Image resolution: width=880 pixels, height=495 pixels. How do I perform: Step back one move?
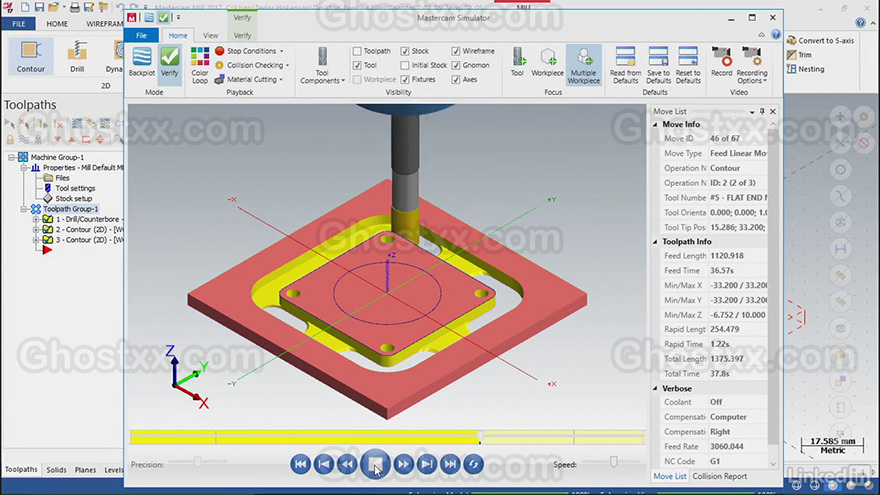[x=324, y=464]
